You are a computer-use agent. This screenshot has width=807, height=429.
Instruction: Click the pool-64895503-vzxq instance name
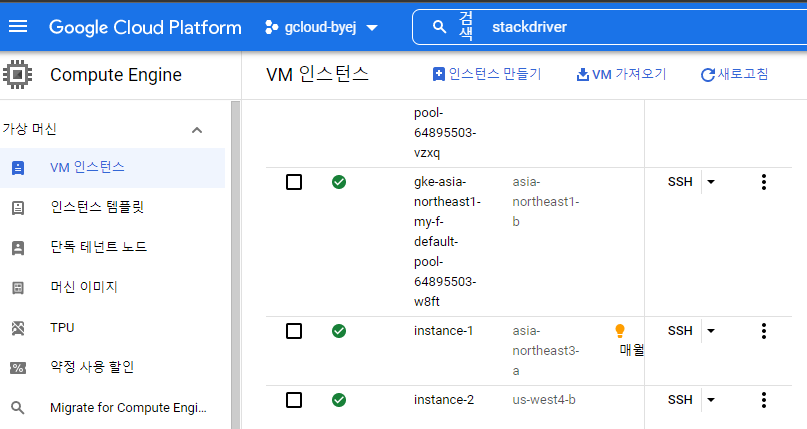pos(445,133)
